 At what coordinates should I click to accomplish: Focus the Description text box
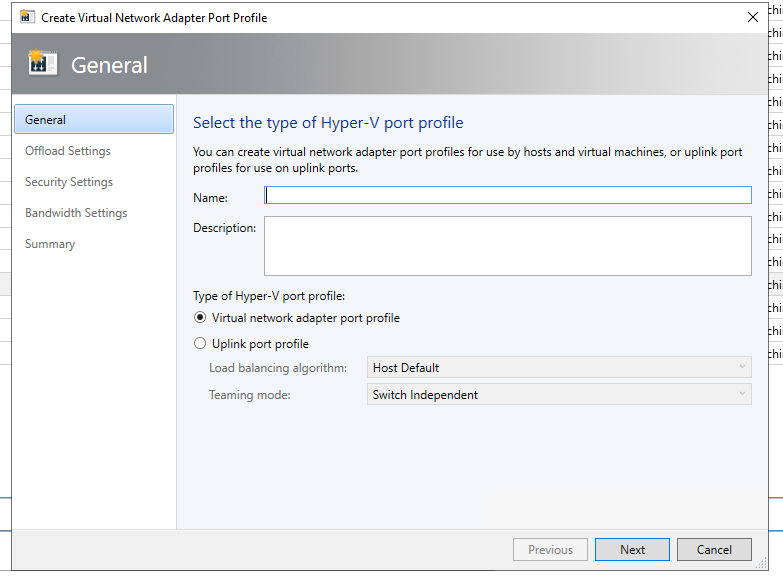(508, 246)
